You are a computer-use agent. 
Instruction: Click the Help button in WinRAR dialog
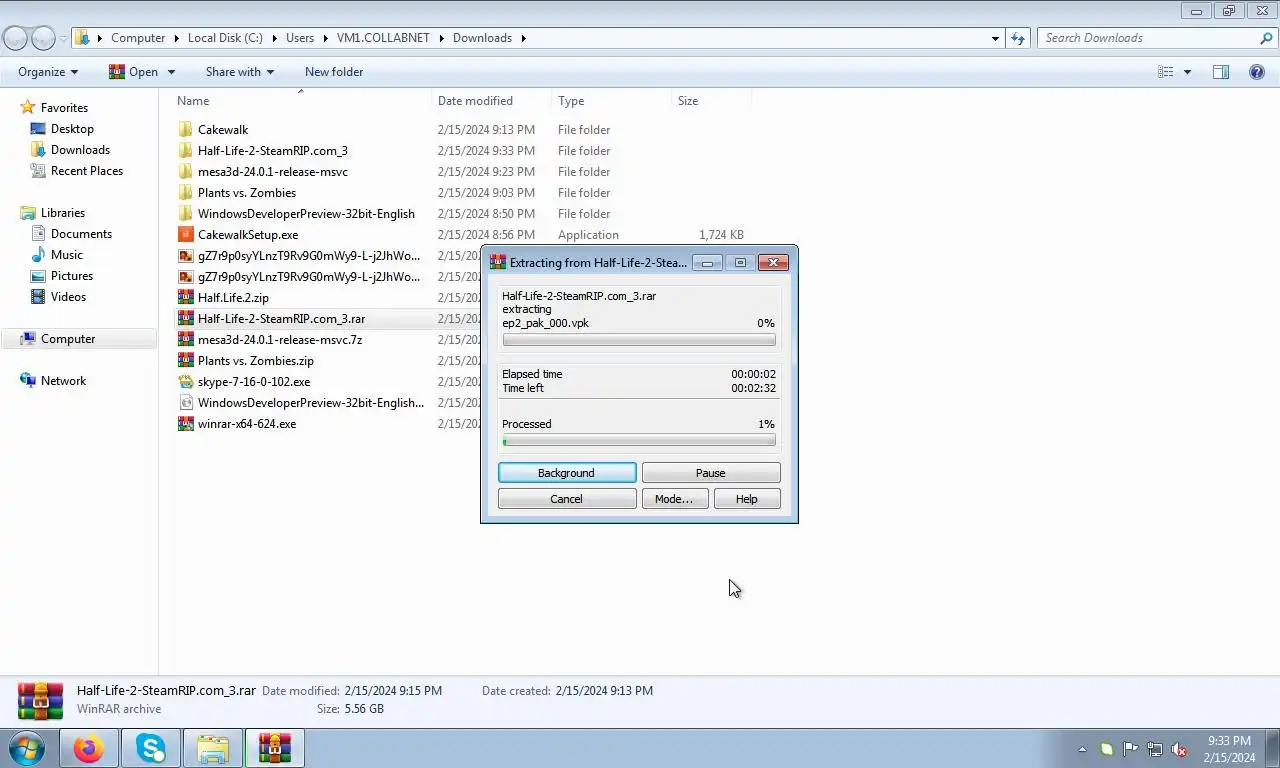[x=747, y=499]
